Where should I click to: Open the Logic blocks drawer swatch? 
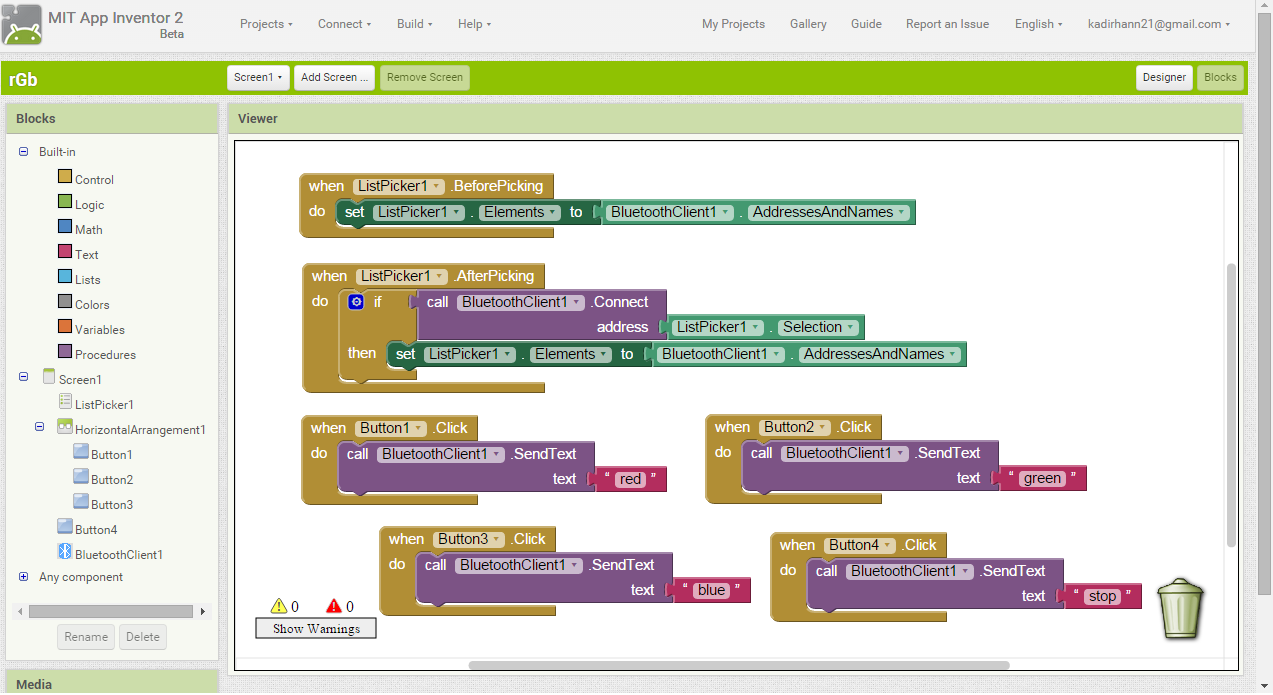[65, 203]
